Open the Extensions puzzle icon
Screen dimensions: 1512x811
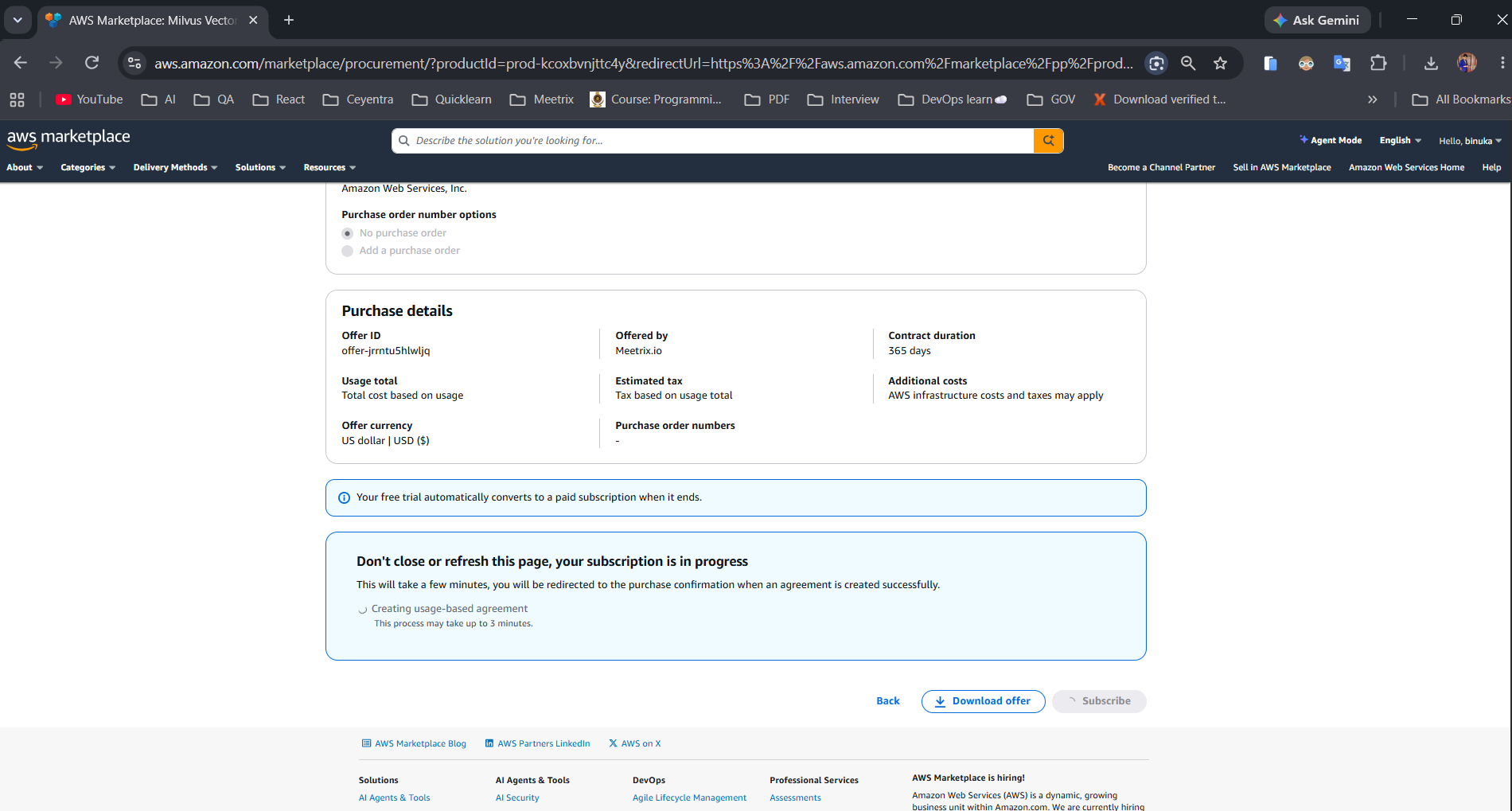(1378, 63)
